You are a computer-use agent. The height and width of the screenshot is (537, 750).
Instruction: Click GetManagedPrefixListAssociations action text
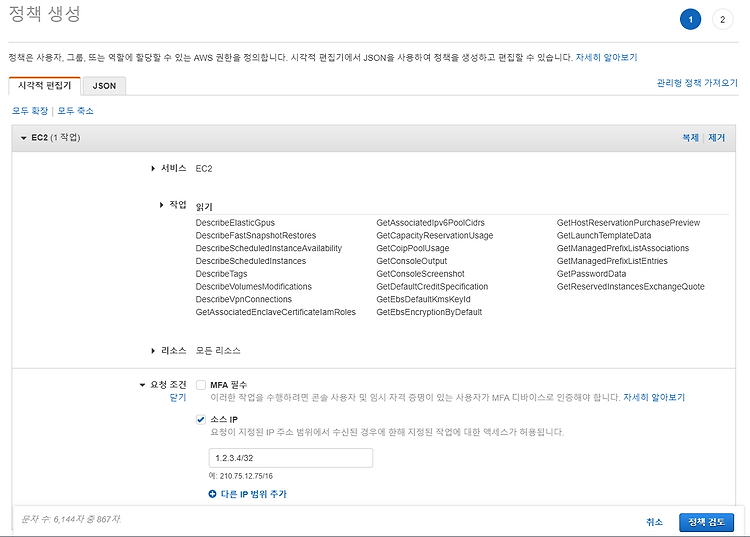(x=623, y=248)
